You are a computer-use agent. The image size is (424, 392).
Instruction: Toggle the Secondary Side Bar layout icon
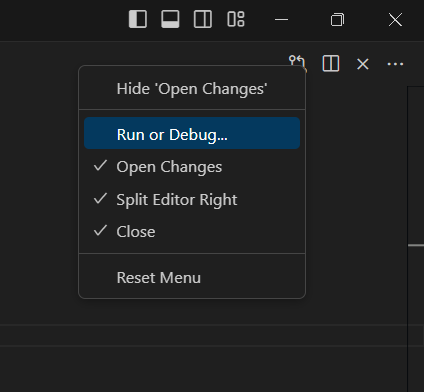tap(203, 19)
